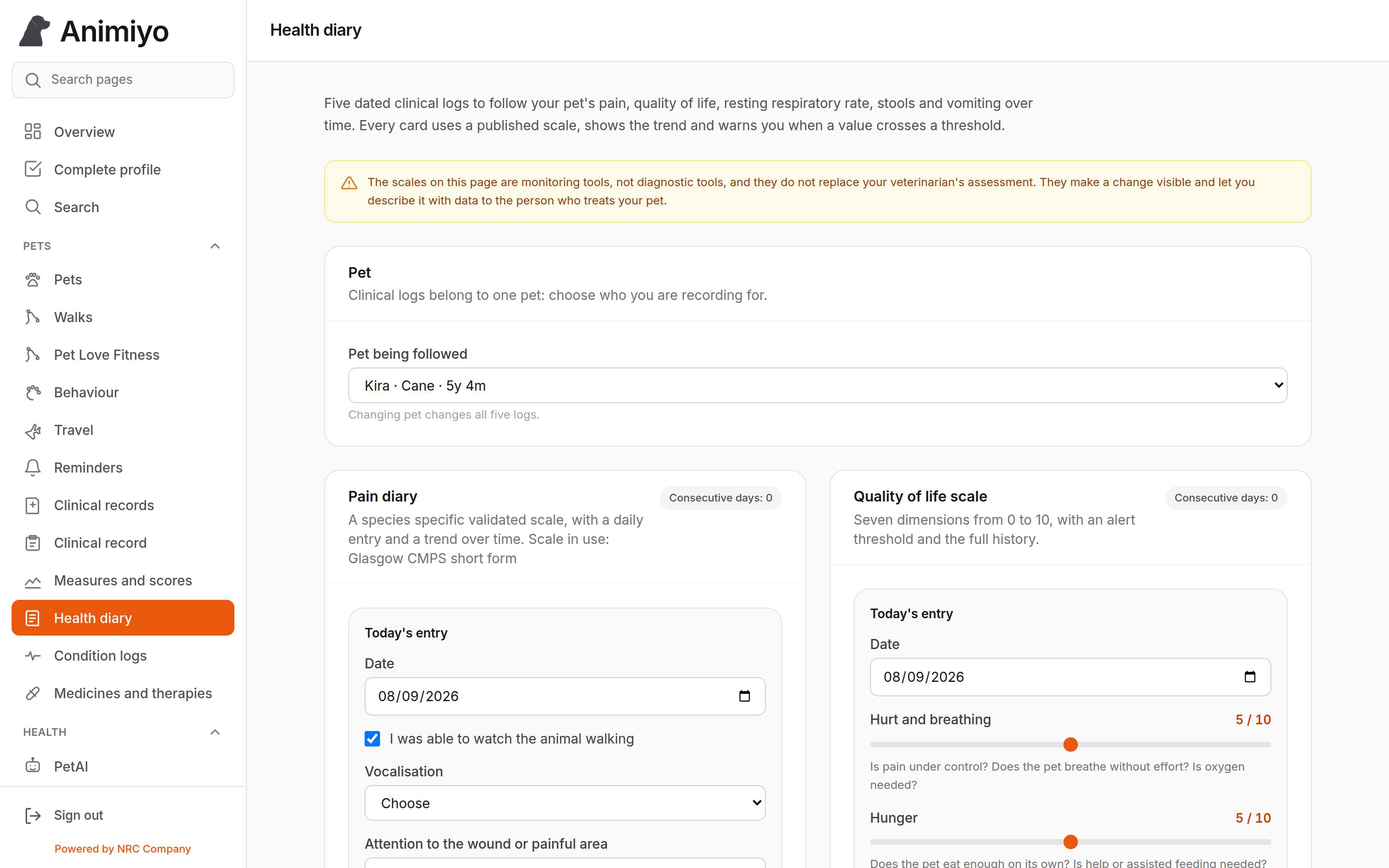Click the 'Pain diary' card title
Screen dimensions: 1389x868
[x=383, y=496]
